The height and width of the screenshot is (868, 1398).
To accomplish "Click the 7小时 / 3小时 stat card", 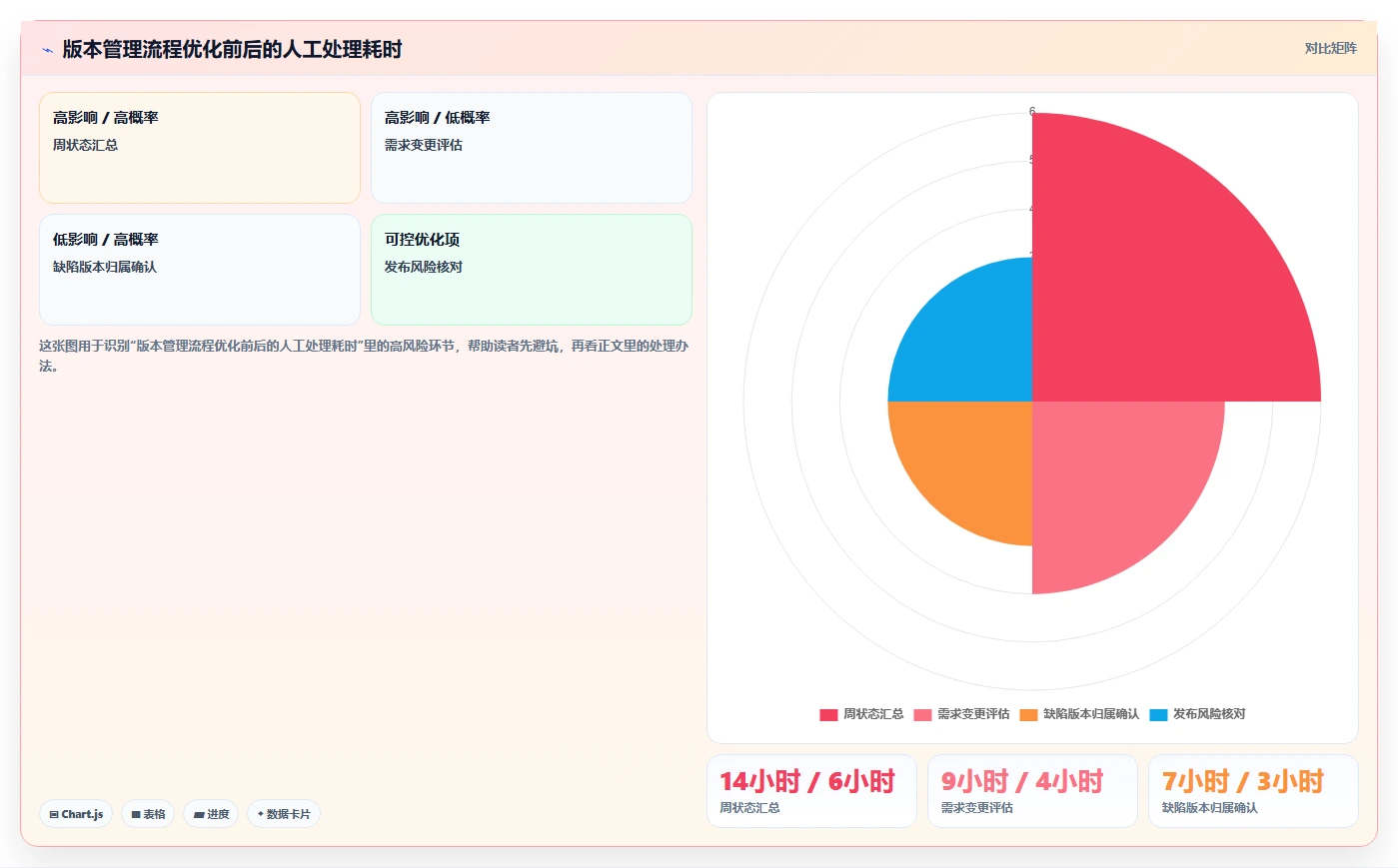I will tap(1253, 791).
